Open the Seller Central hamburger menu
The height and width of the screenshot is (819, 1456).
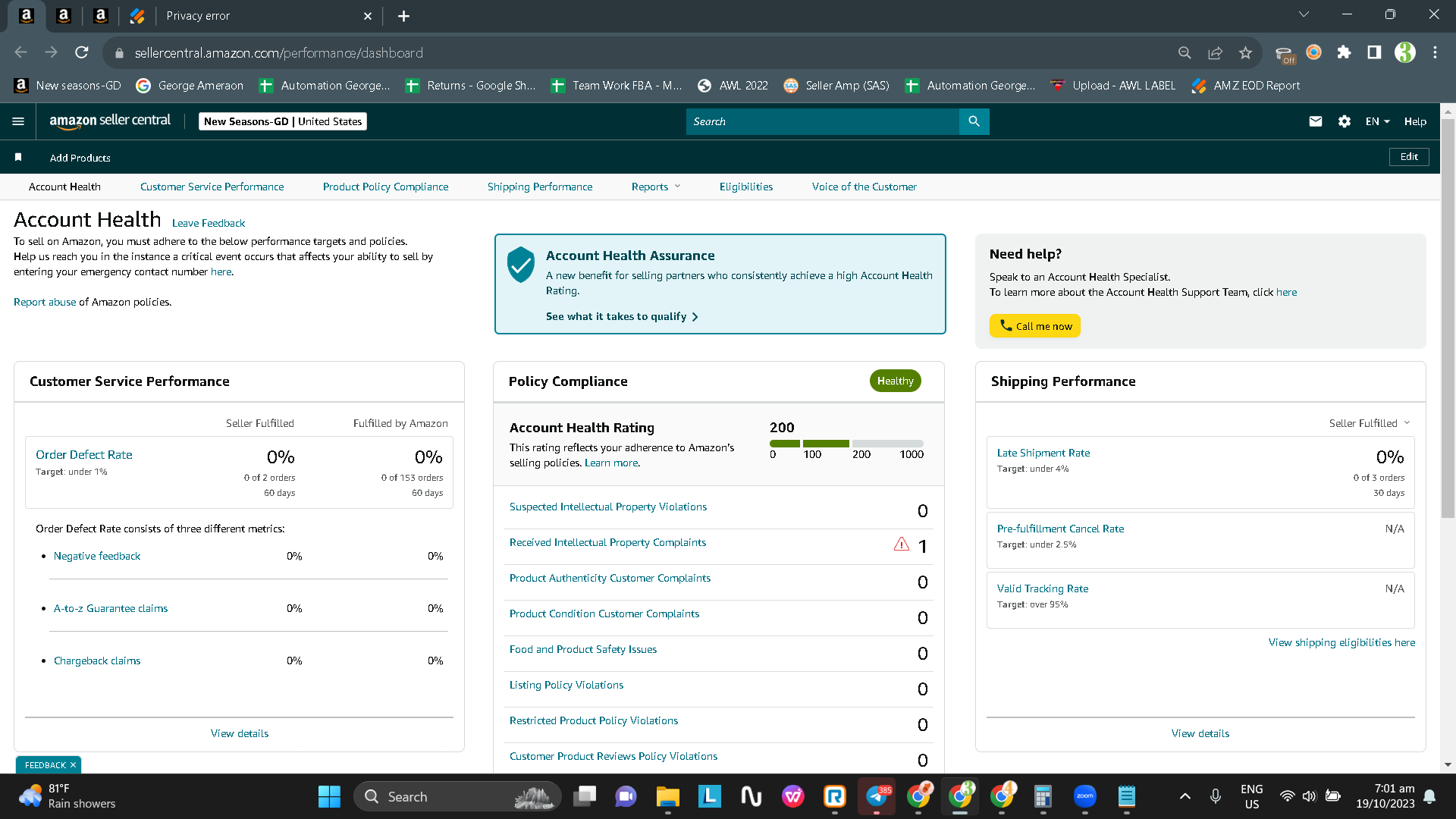point(18,121)
